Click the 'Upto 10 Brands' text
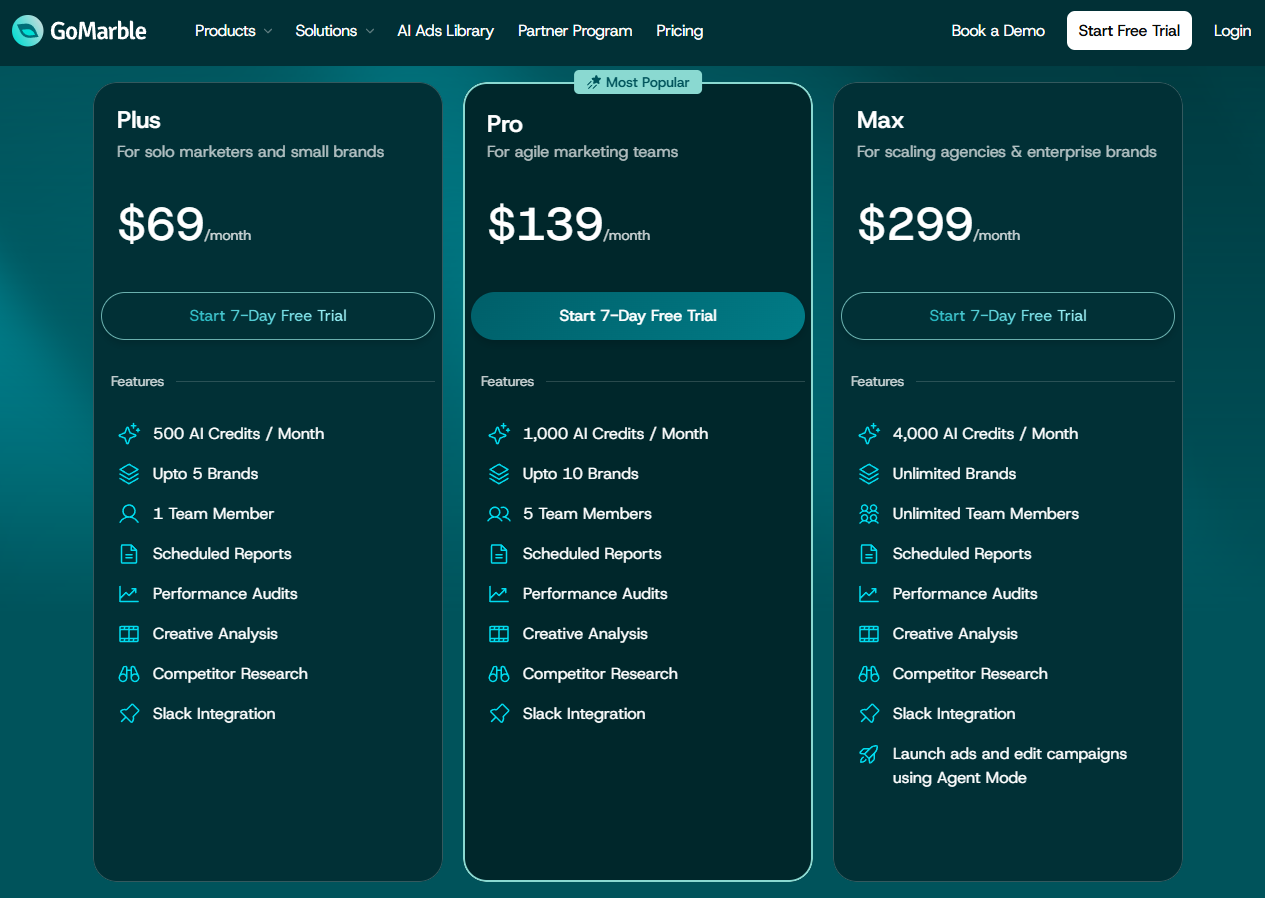The height and width of the screenshot is (898, 1265). pyautogui.click(x=581, y=474)
